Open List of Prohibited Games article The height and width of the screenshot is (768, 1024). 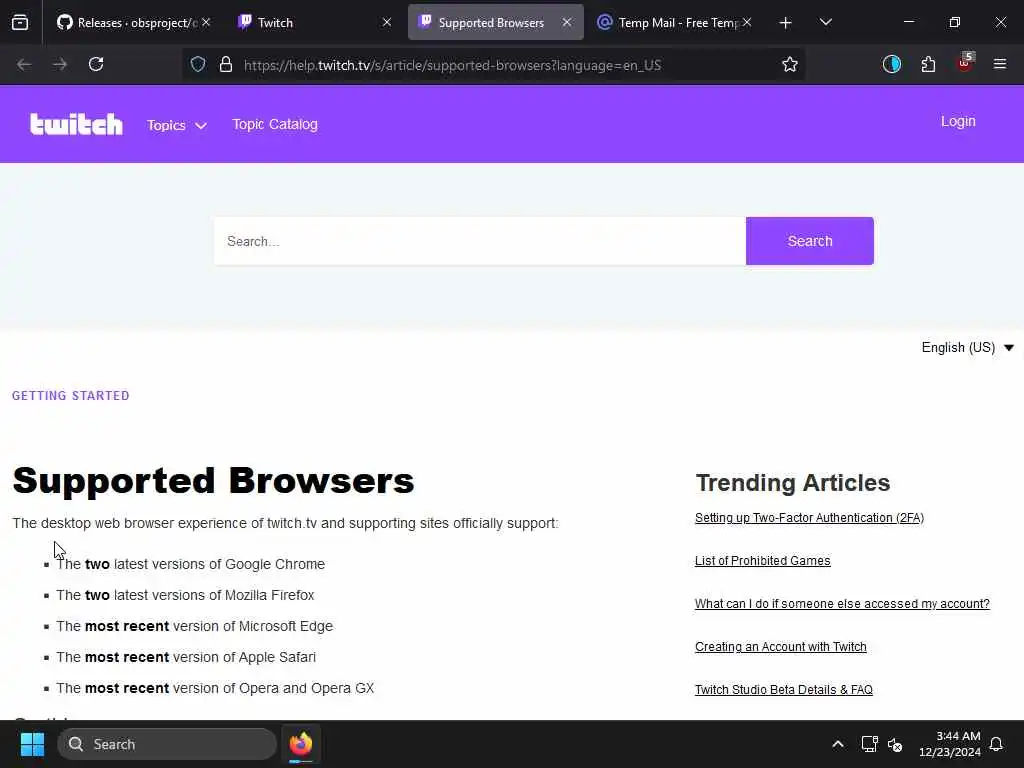[x=762, y=561]
